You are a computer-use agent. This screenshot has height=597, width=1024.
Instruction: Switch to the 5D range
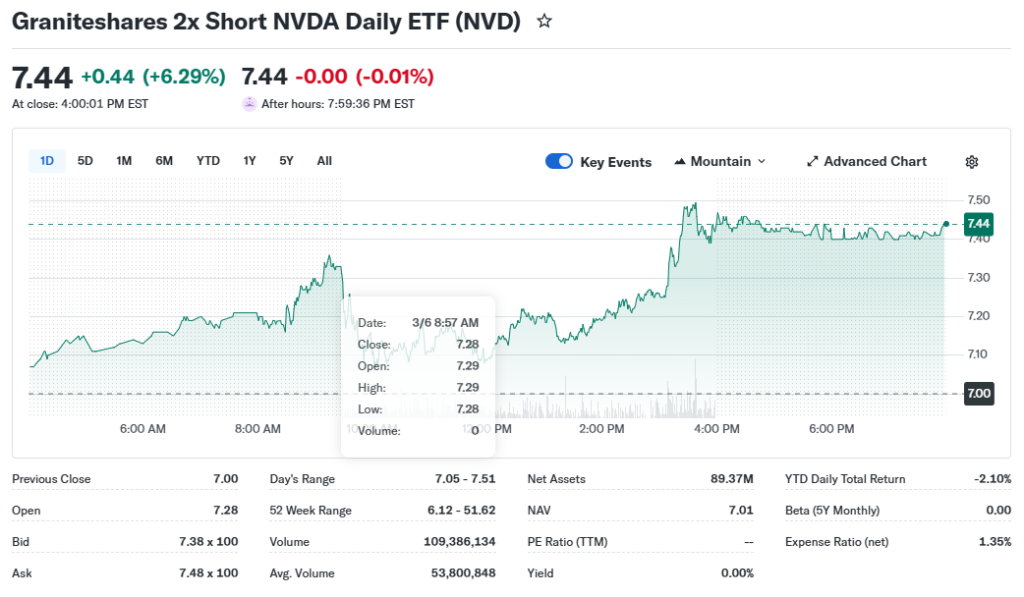click(x=85, y=161)
